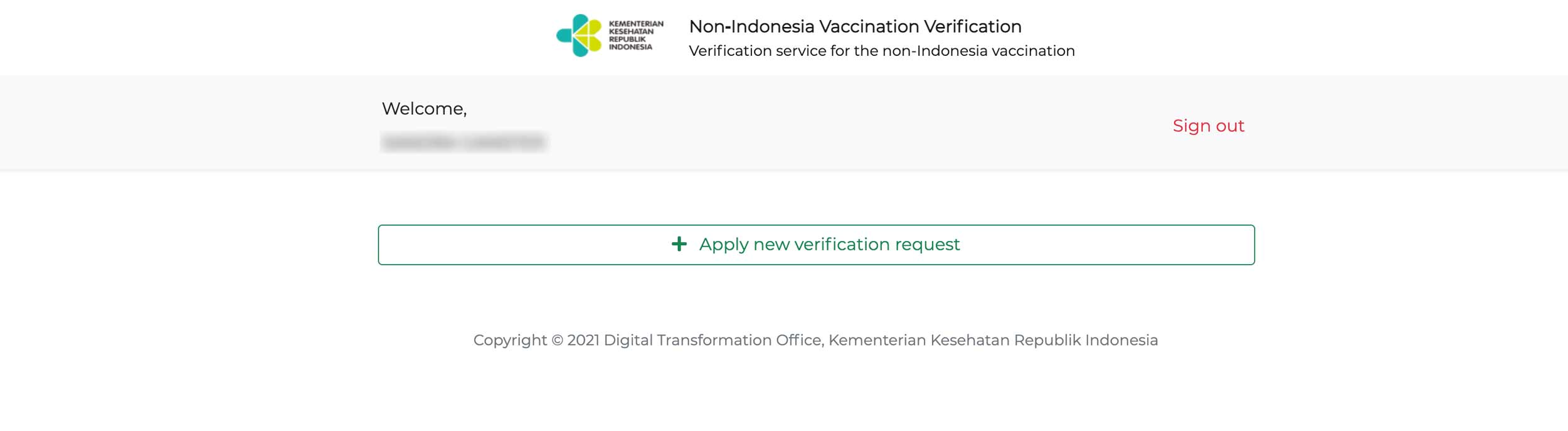This screenshot has width=1568, height=431.
Task: Click "Digital Transformation Office" in the footer
Action: point(712,340)
